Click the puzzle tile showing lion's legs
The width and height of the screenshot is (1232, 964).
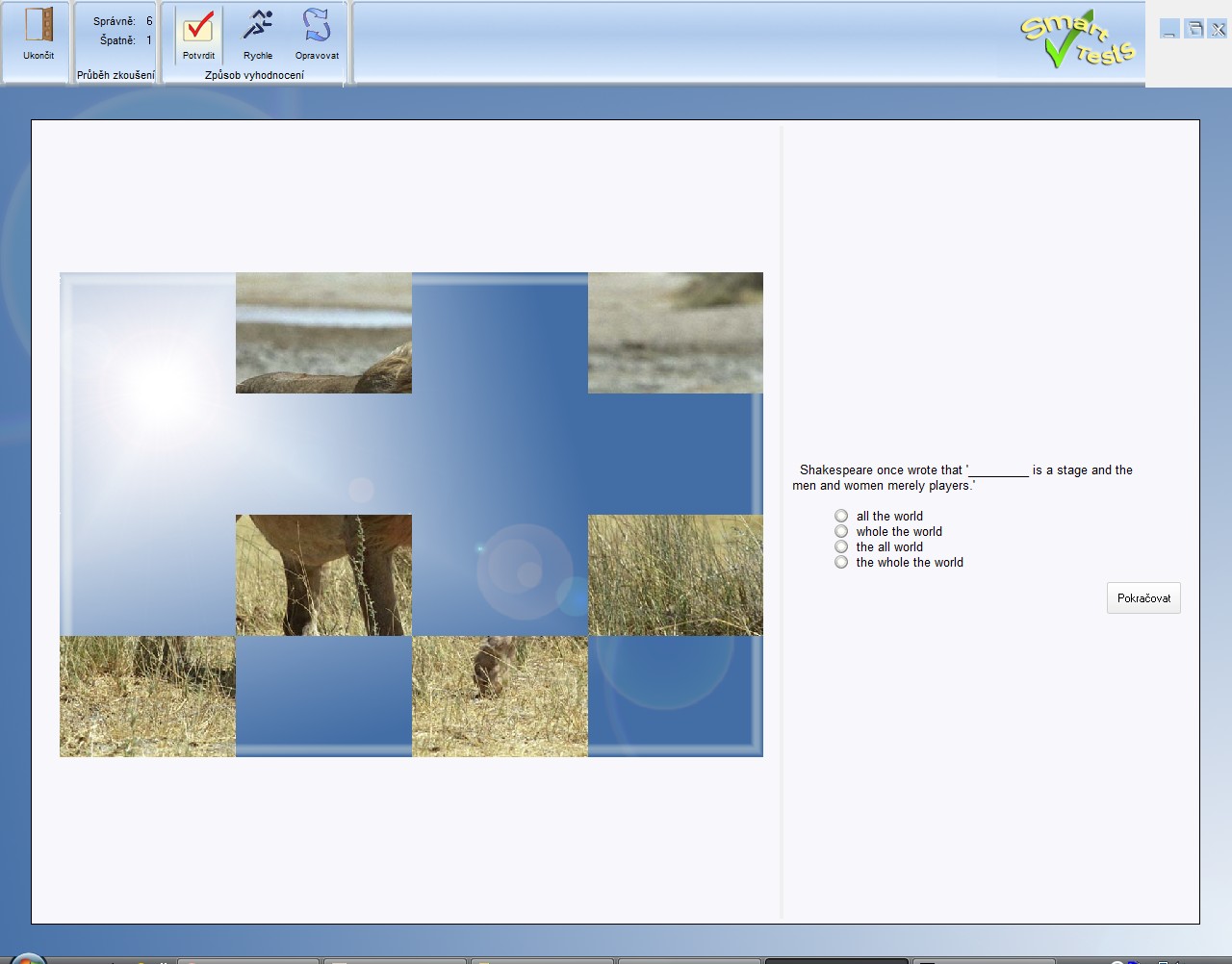click(x=323, y=575)
